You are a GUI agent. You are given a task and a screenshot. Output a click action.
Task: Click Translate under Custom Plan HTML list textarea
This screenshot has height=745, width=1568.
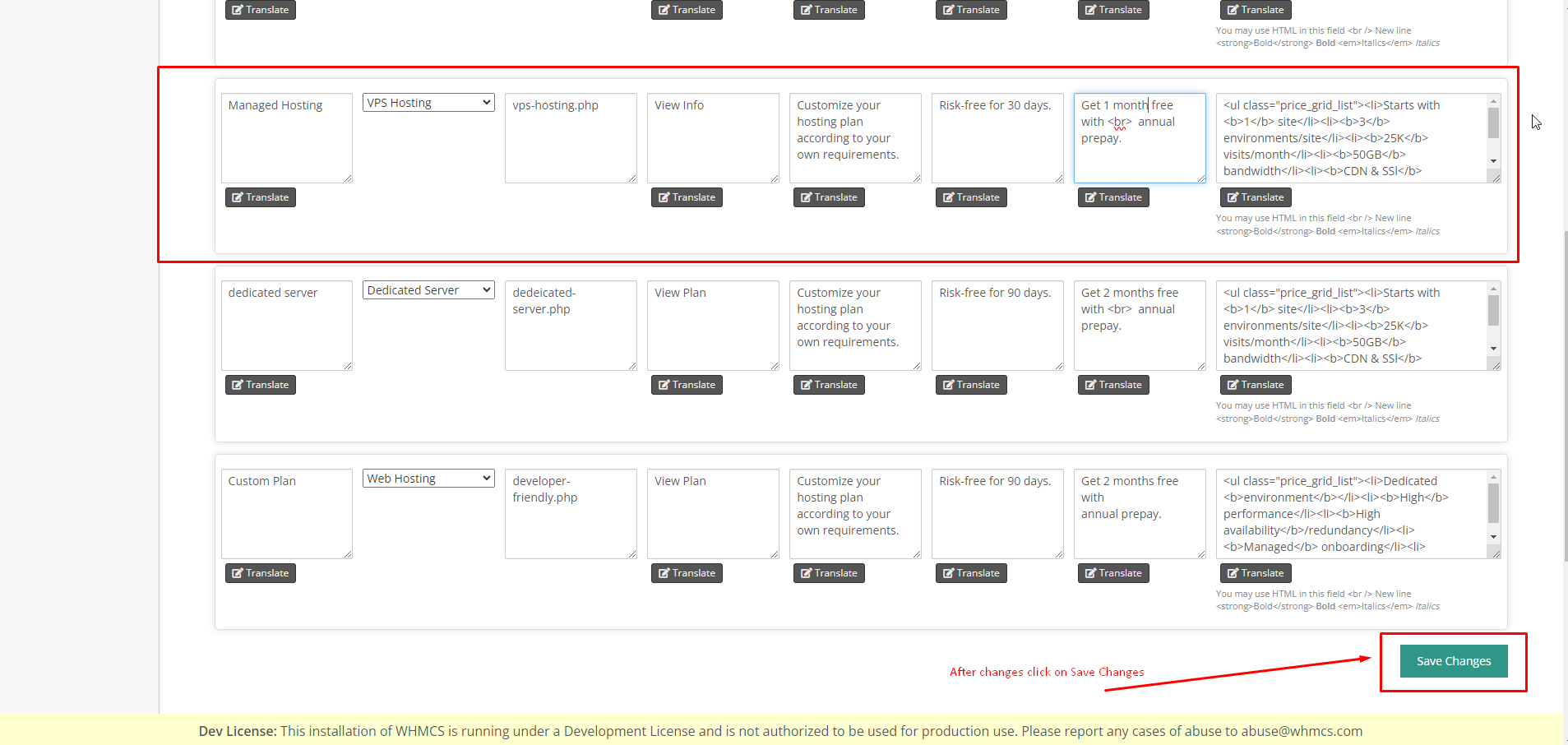point(1255,573)
